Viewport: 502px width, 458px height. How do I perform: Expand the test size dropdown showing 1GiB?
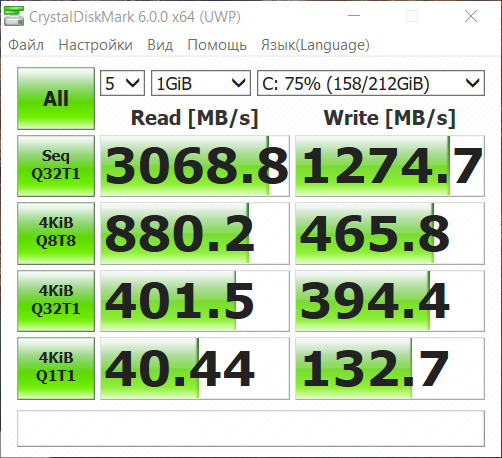tap(201, 83)
